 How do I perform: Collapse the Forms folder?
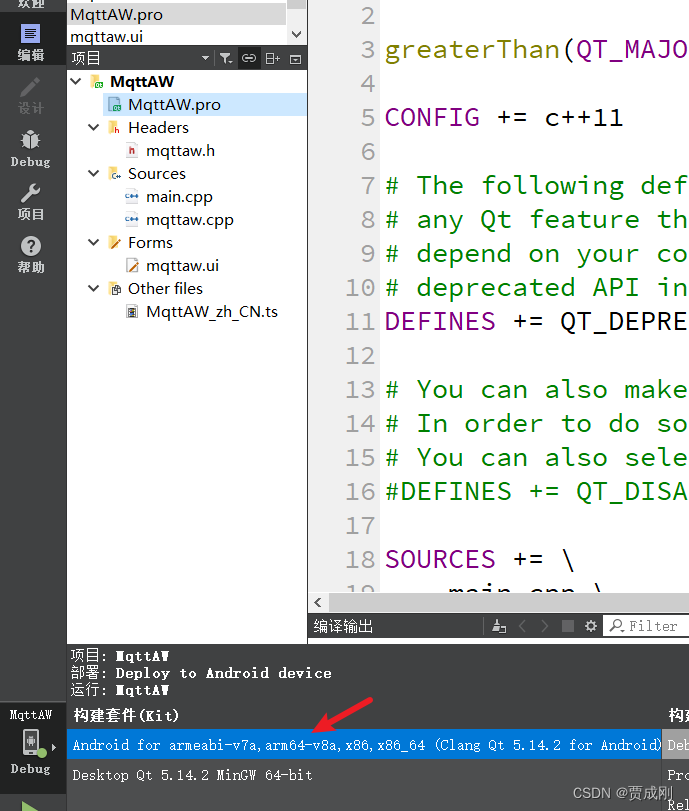[94, 242]
